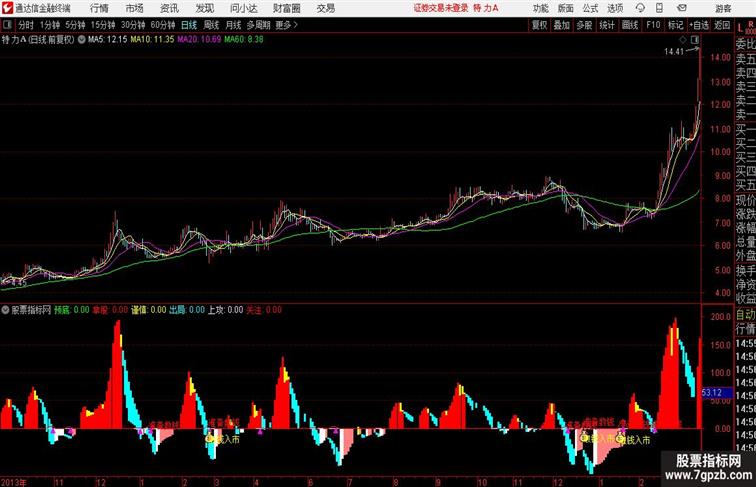
Task: Open the 功能 menu
Action: [x=540, y=8]
